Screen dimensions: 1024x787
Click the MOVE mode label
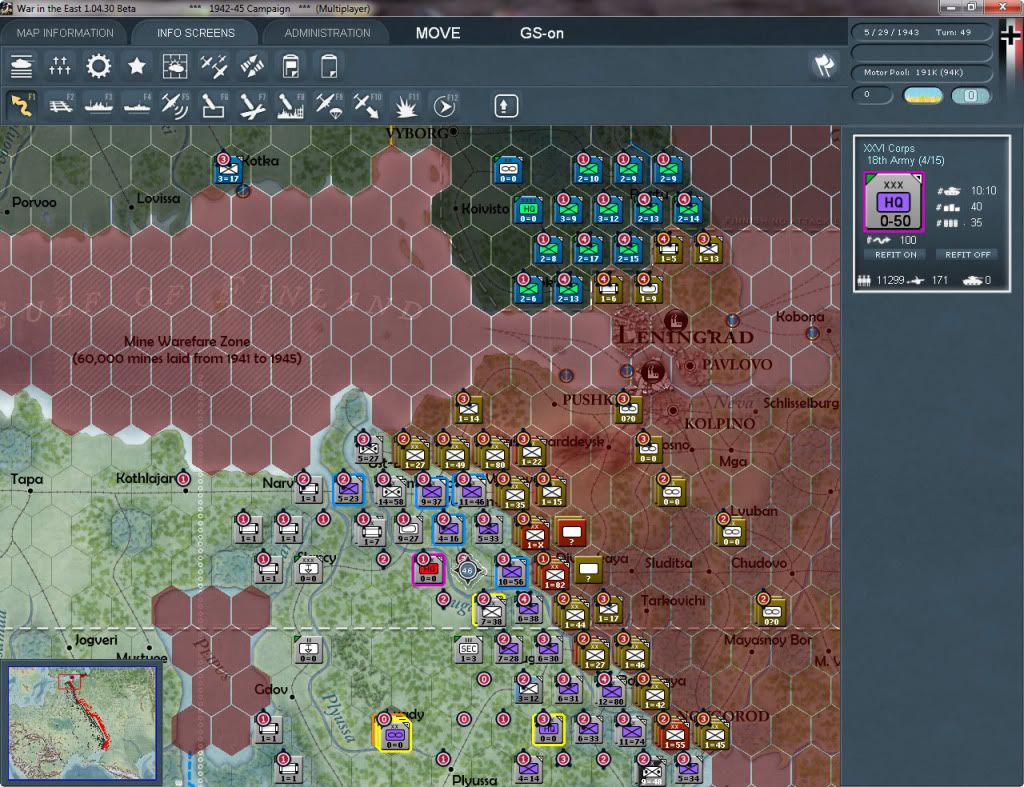(438, 33)
